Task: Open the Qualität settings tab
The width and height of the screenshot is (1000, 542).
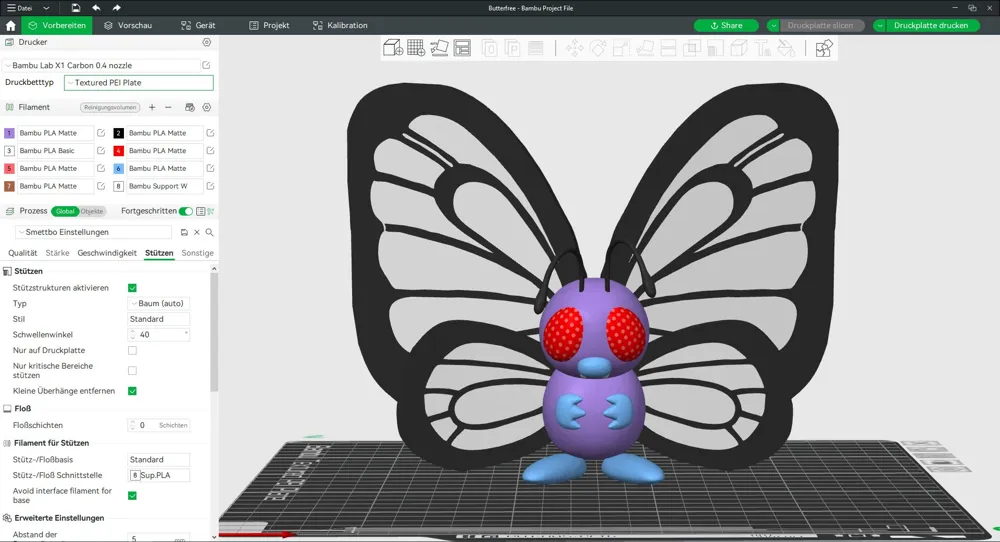Action: 22,253
